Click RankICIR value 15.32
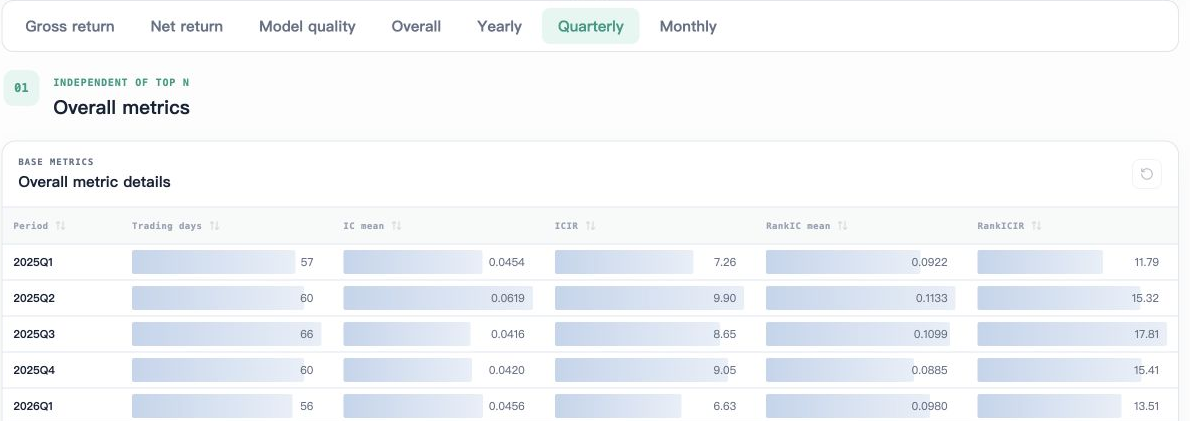1190x421 pixels. point(1145,298)
